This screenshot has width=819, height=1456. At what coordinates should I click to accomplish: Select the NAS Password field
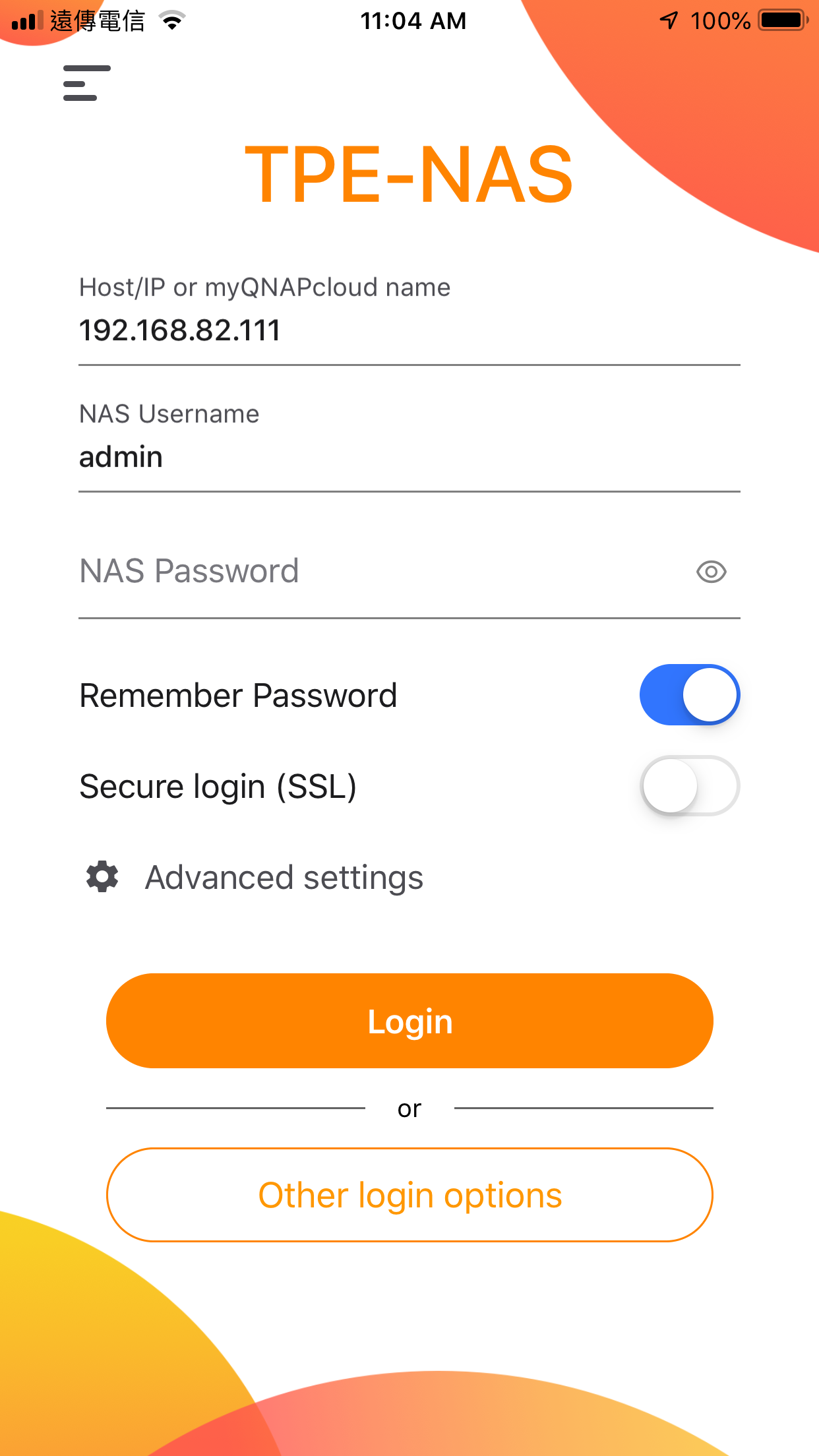(x=330, y=571)
